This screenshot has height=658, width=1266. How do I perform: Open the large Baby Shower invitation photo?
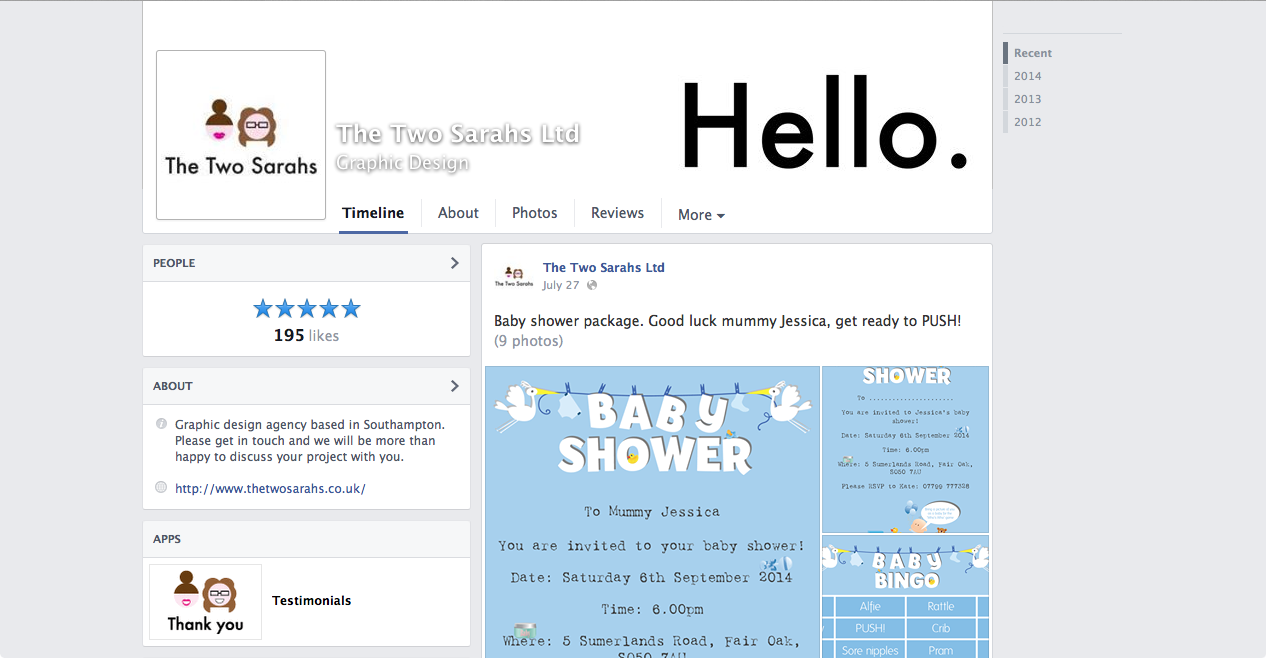tap(652, 512)
